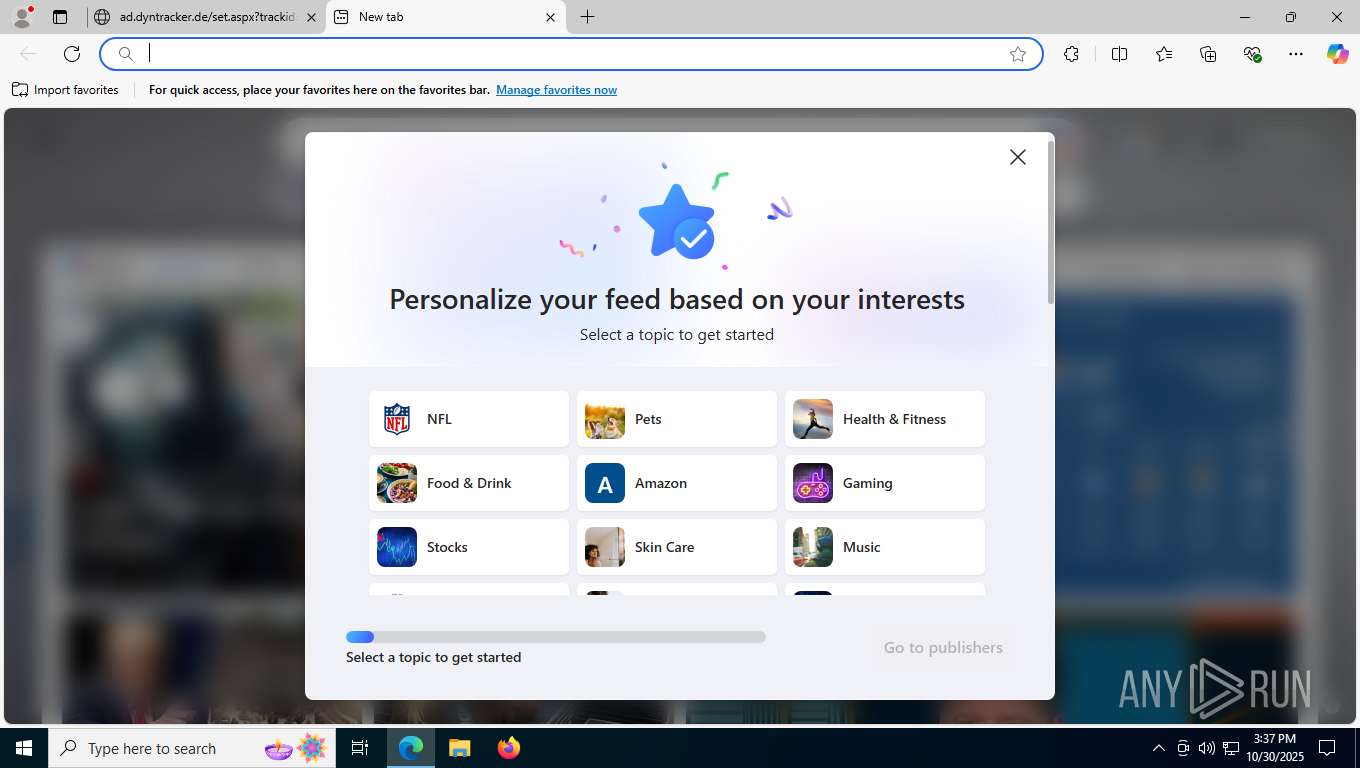1360x768 pixels.
Task: Click the topic selection progress bar
Action: tap(556, 637)
